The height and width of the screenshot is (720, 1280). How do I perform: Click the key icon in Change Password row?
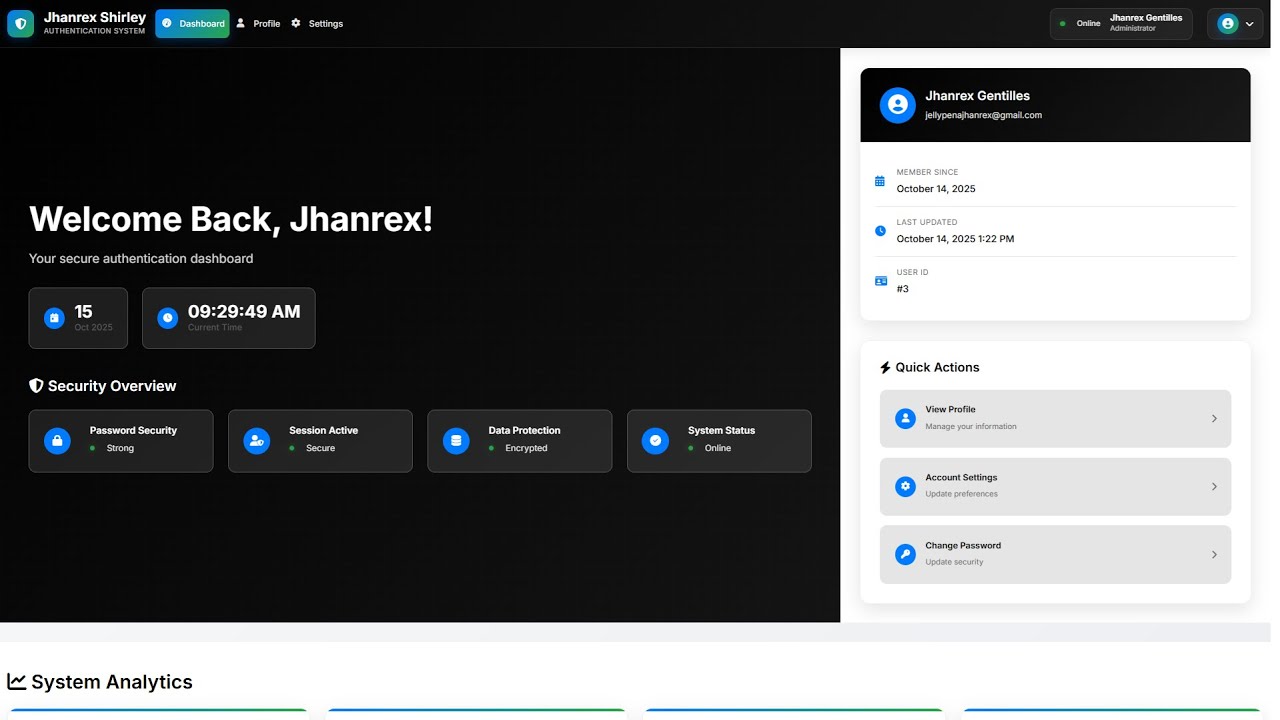click(905, 554)
